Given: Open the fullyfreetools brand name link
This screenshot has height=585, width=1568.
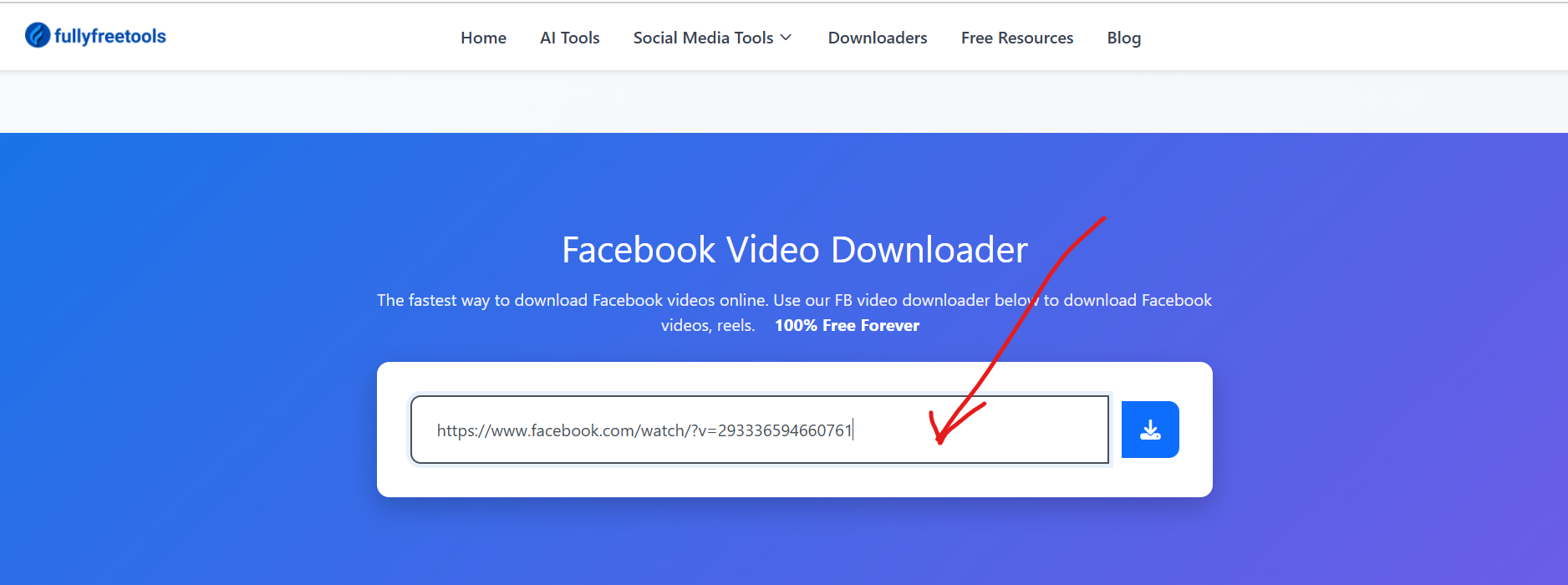Looking at the screenshot, I should click(x=110, y=36).
